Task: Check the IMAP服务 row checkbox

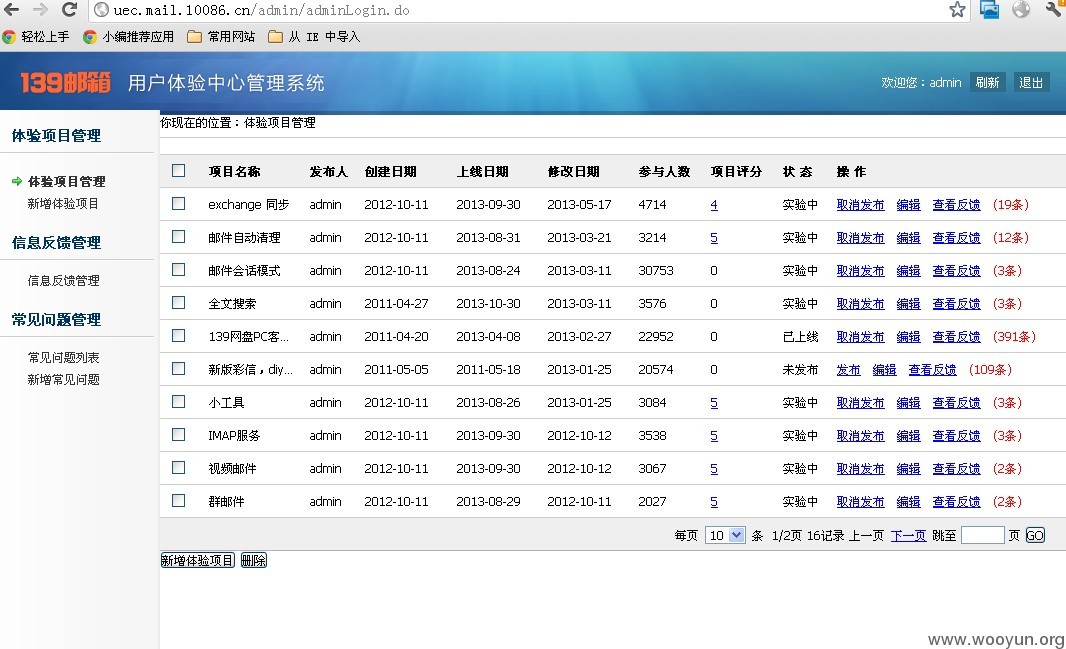Action: click(x=178, y=434)
